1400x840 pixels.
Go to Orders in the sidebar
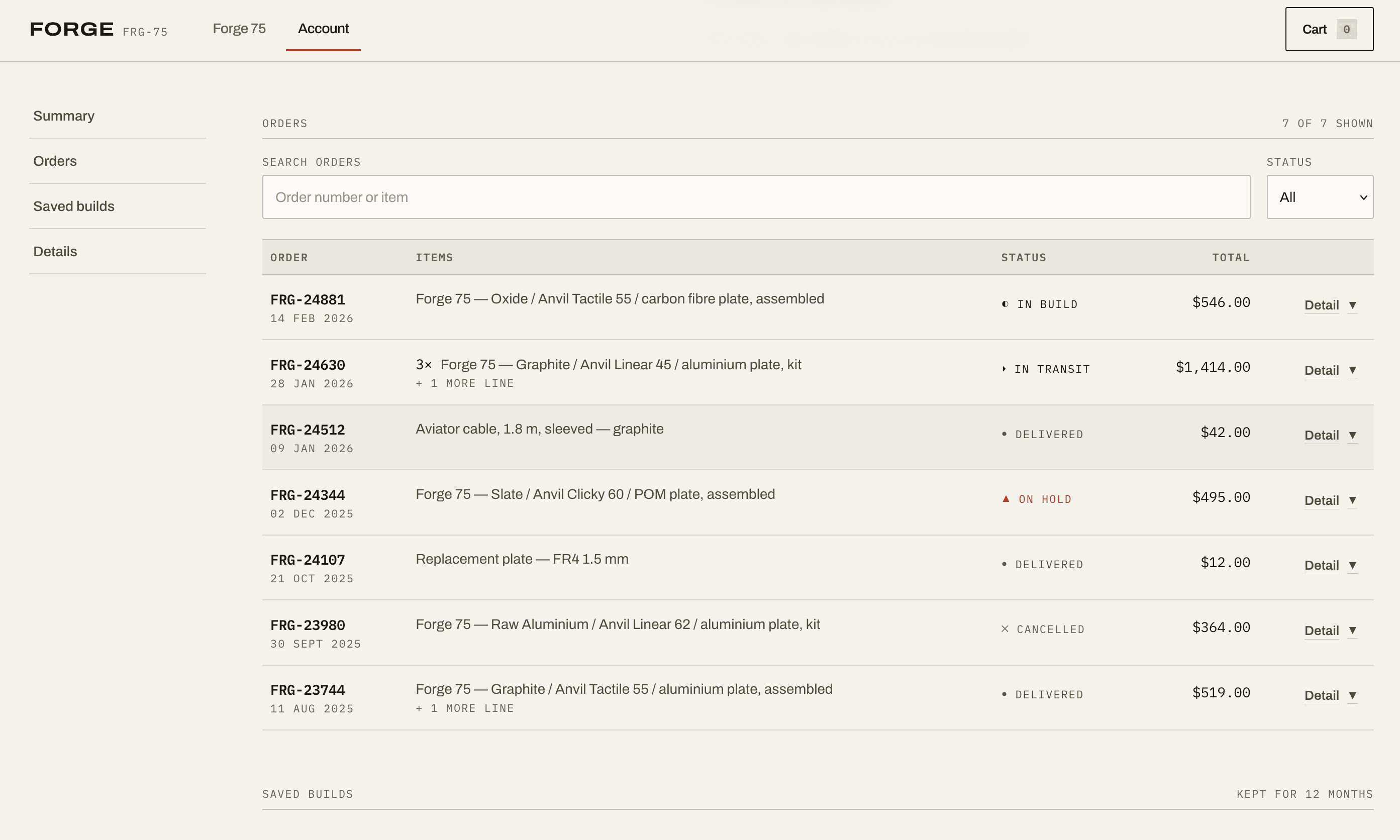pyautogui.click(x=118, y=161)
